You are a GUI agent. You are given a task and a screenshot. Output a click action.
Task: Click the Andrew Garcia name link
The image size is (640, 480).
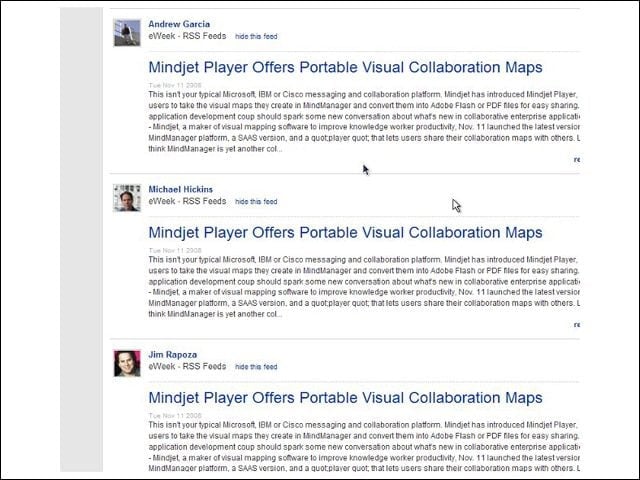[x=179, y=24]
